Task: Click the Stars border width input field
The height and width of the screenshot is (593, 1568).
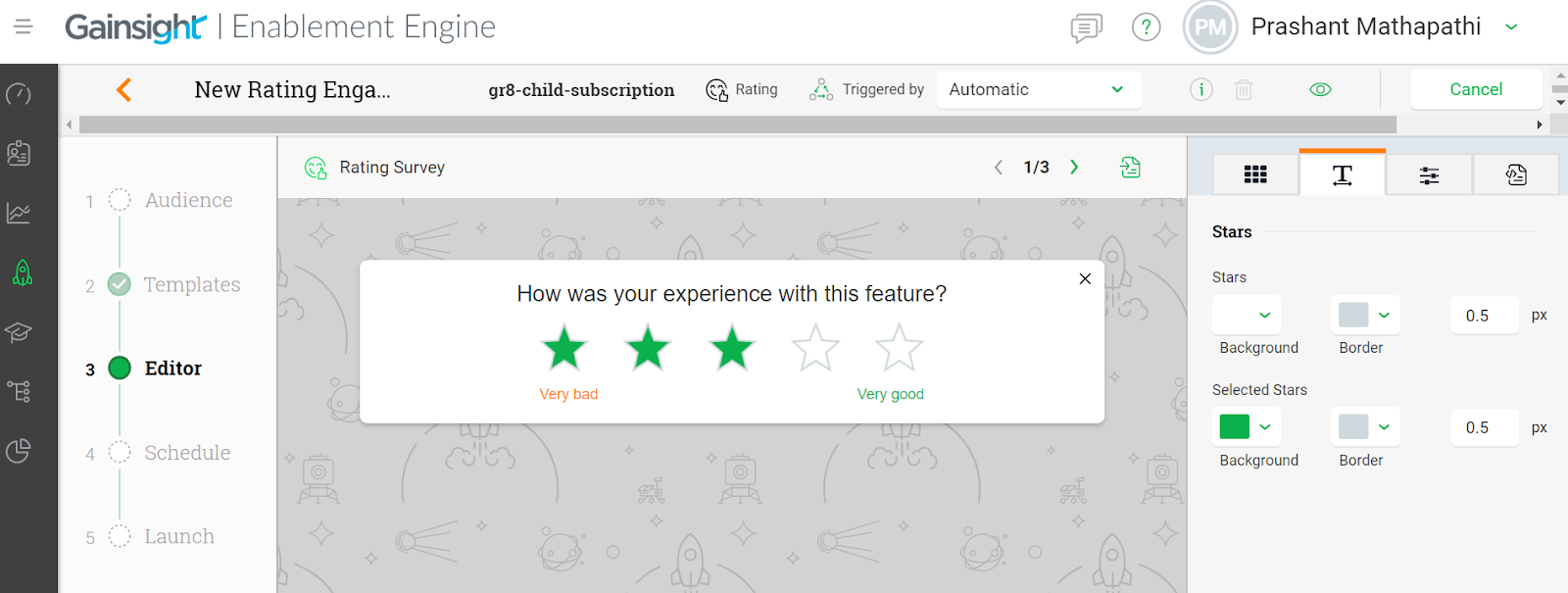Action: [x=1486, y=316]
